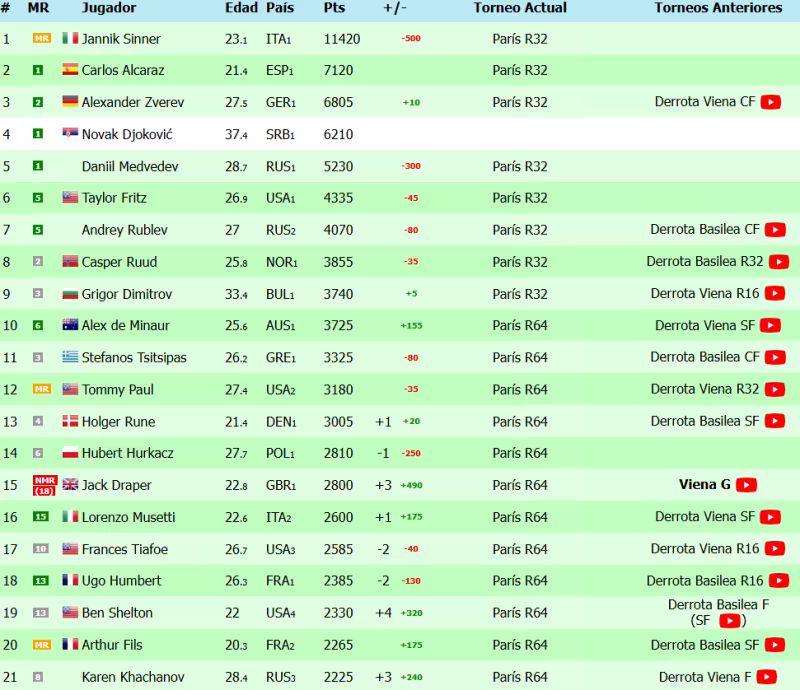The image size is (800, 690).
Task: Click the +/- column header
Action: (395, 8)
